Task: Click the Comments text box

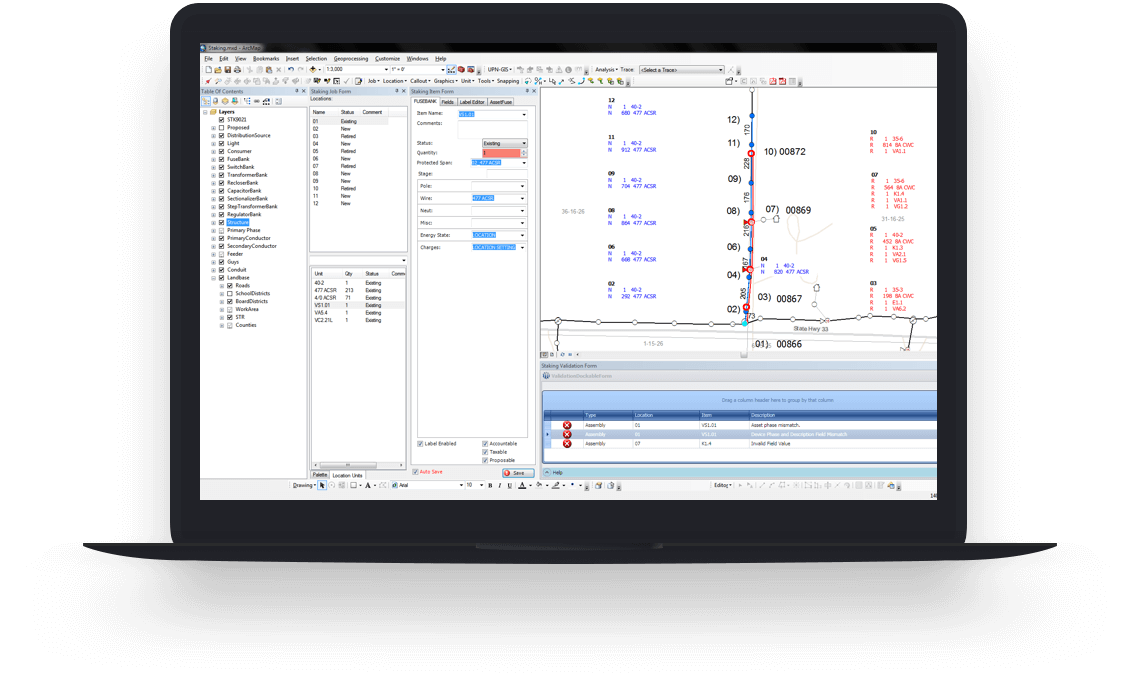Action: 492,129
